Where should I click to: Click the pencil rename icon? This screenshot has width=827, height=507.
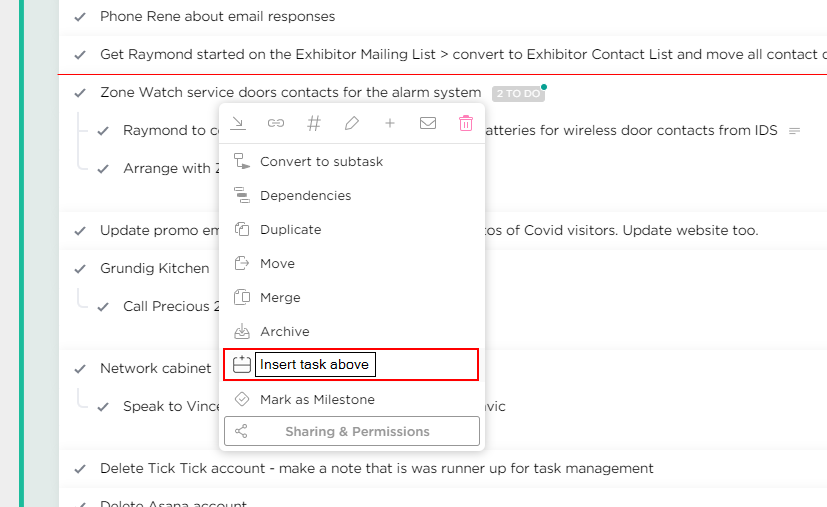pos(351,124)
